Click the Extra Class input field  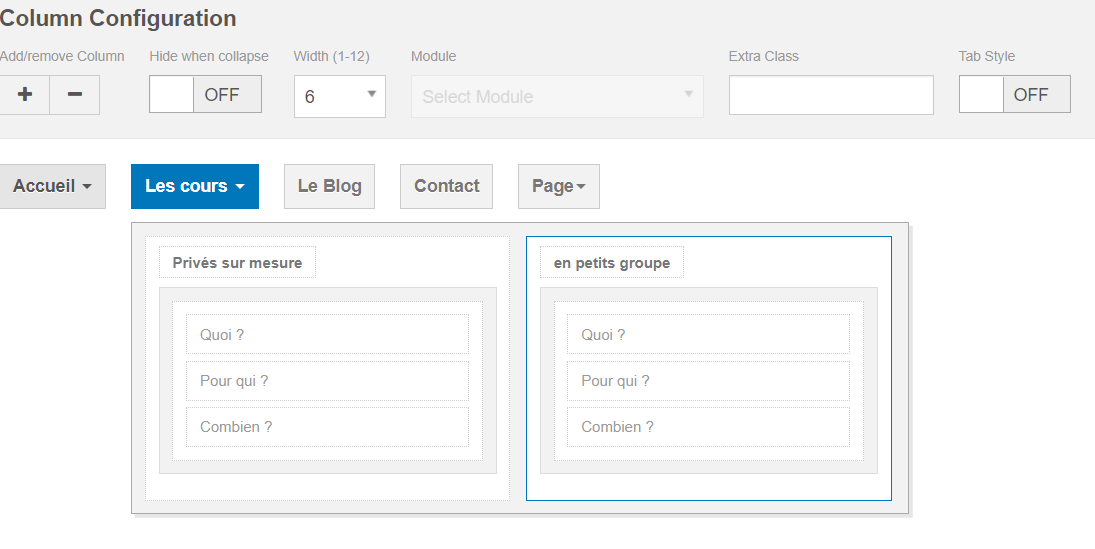[831, 95]
